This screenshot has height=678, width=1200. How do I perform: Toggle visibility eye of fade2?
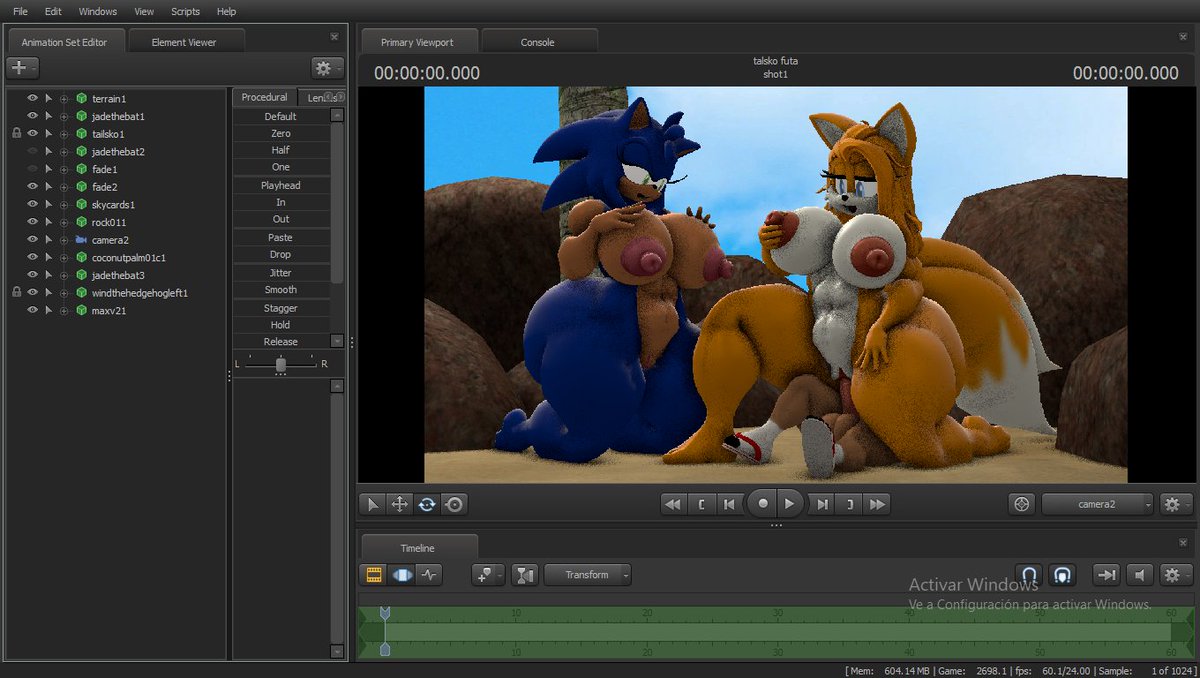pyautogui.click(x=32, y=186)
